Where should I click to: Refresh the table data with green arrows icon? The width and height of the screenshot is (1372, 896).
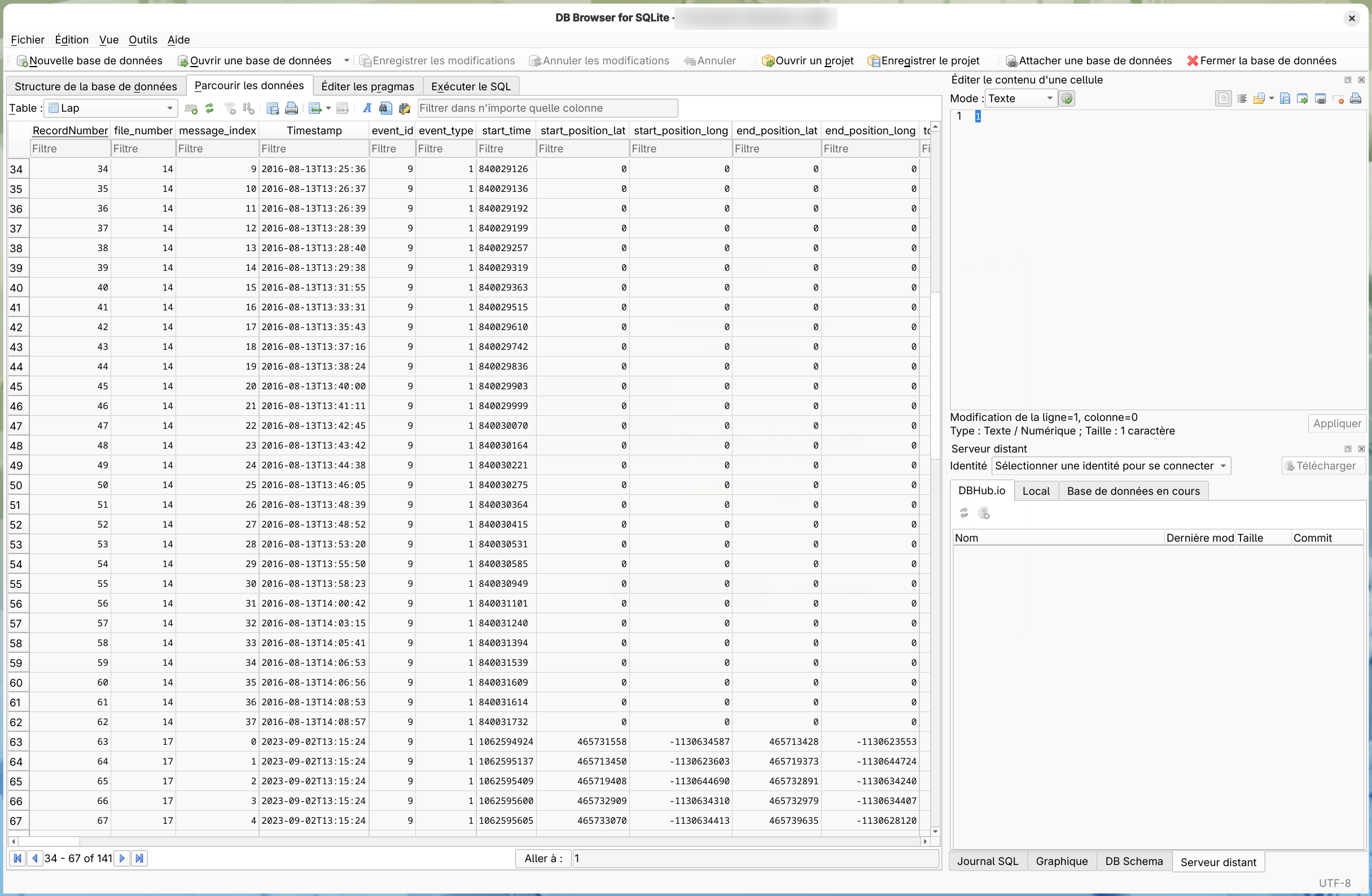(x=210, y=108)
